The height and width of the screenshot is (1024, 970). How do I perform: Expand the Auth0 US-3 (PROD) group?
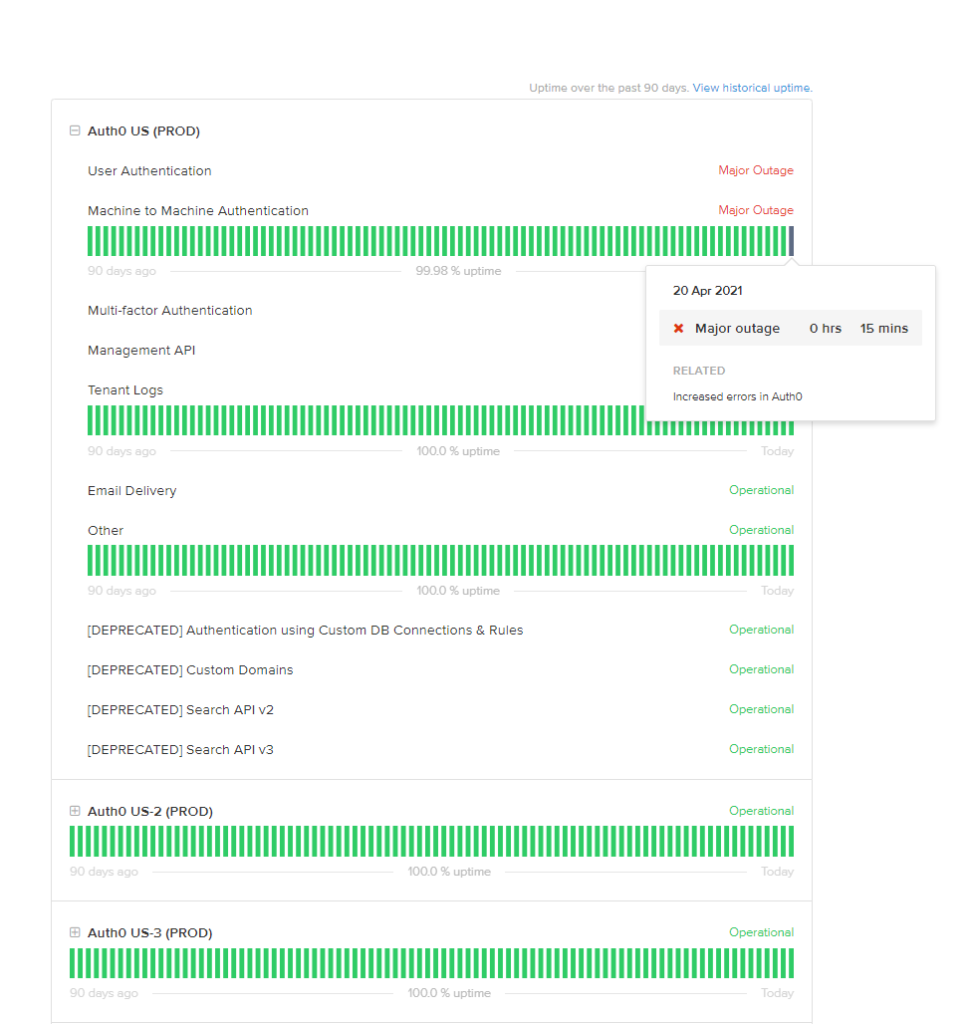pyautogui.click(x=74, y=932)
